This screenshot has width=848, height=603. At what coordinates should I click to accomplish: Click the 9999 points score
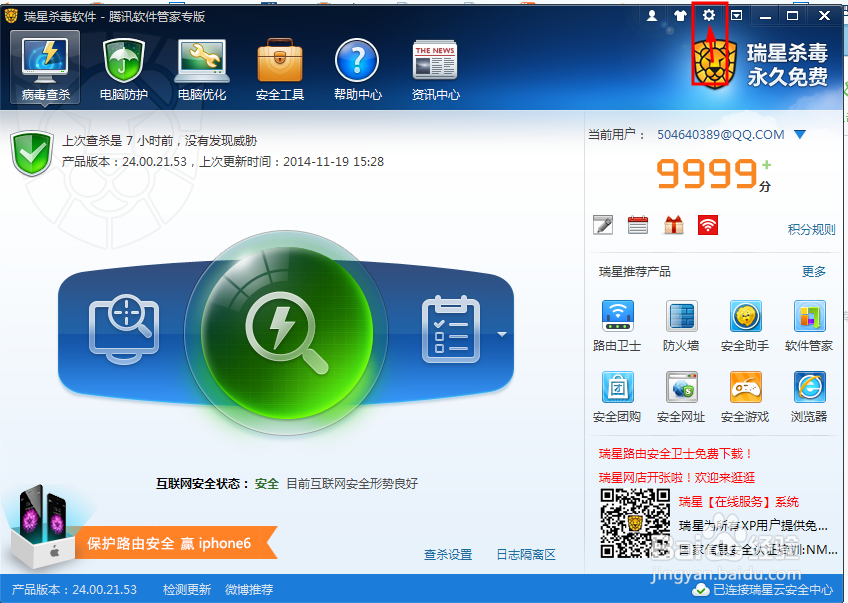click(x=706, y=174)
